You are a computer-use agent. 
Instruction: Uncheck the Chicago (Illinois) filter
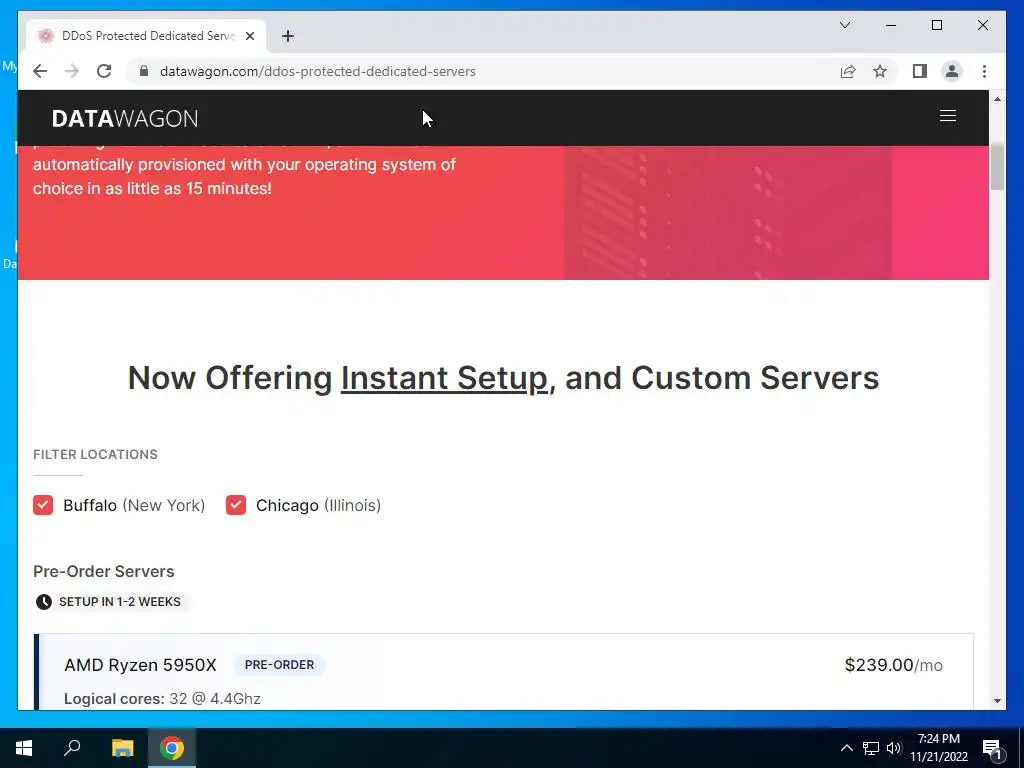tap(236, 505)
